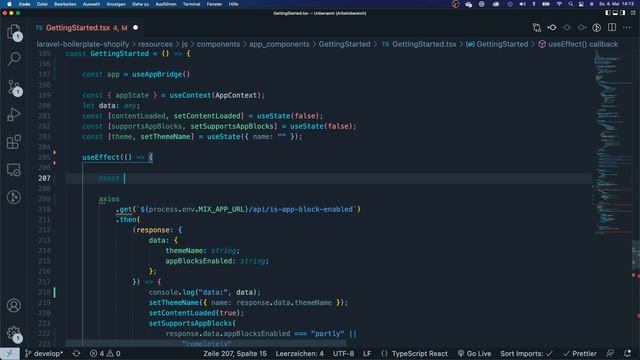
Task: Click the View Git Graph toolbar icon
Action: 597,28
